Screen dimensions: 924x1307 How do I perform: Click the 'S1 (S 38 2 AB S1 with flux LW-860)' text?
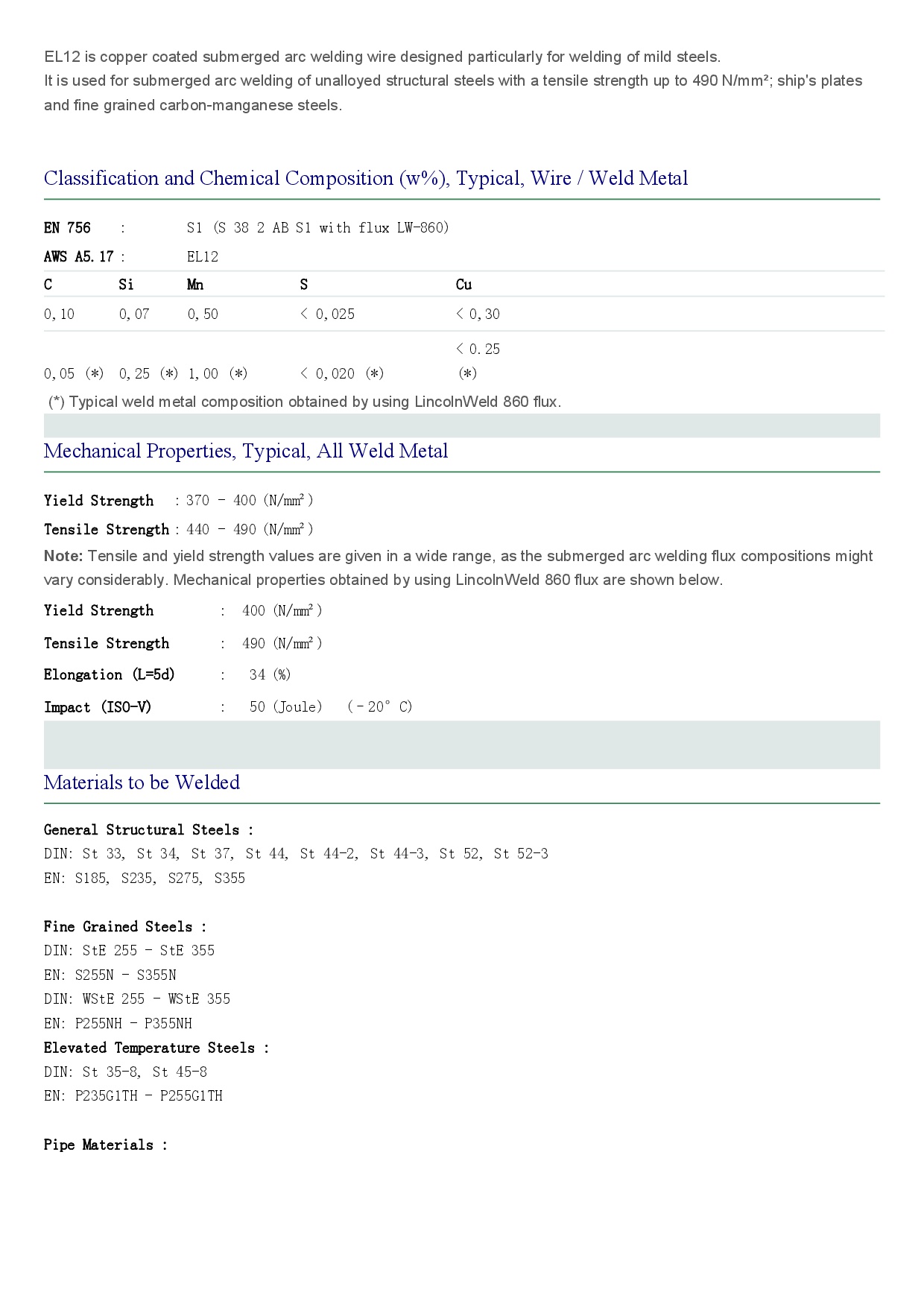318,228
